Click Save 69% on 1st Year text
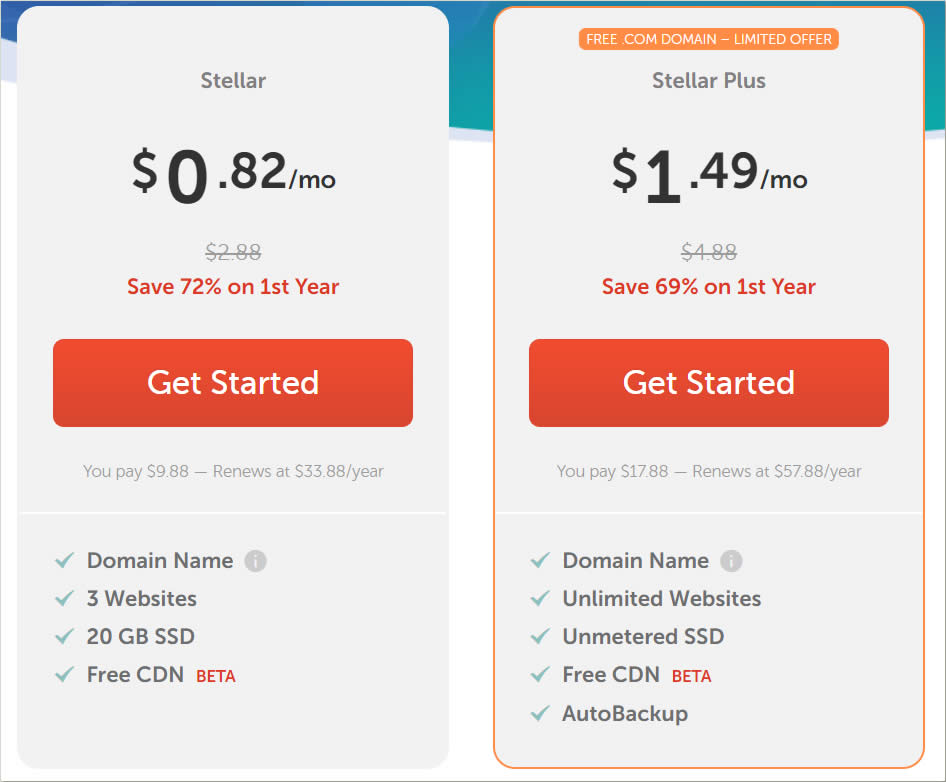946x782 pixels. tap(709, 287)
